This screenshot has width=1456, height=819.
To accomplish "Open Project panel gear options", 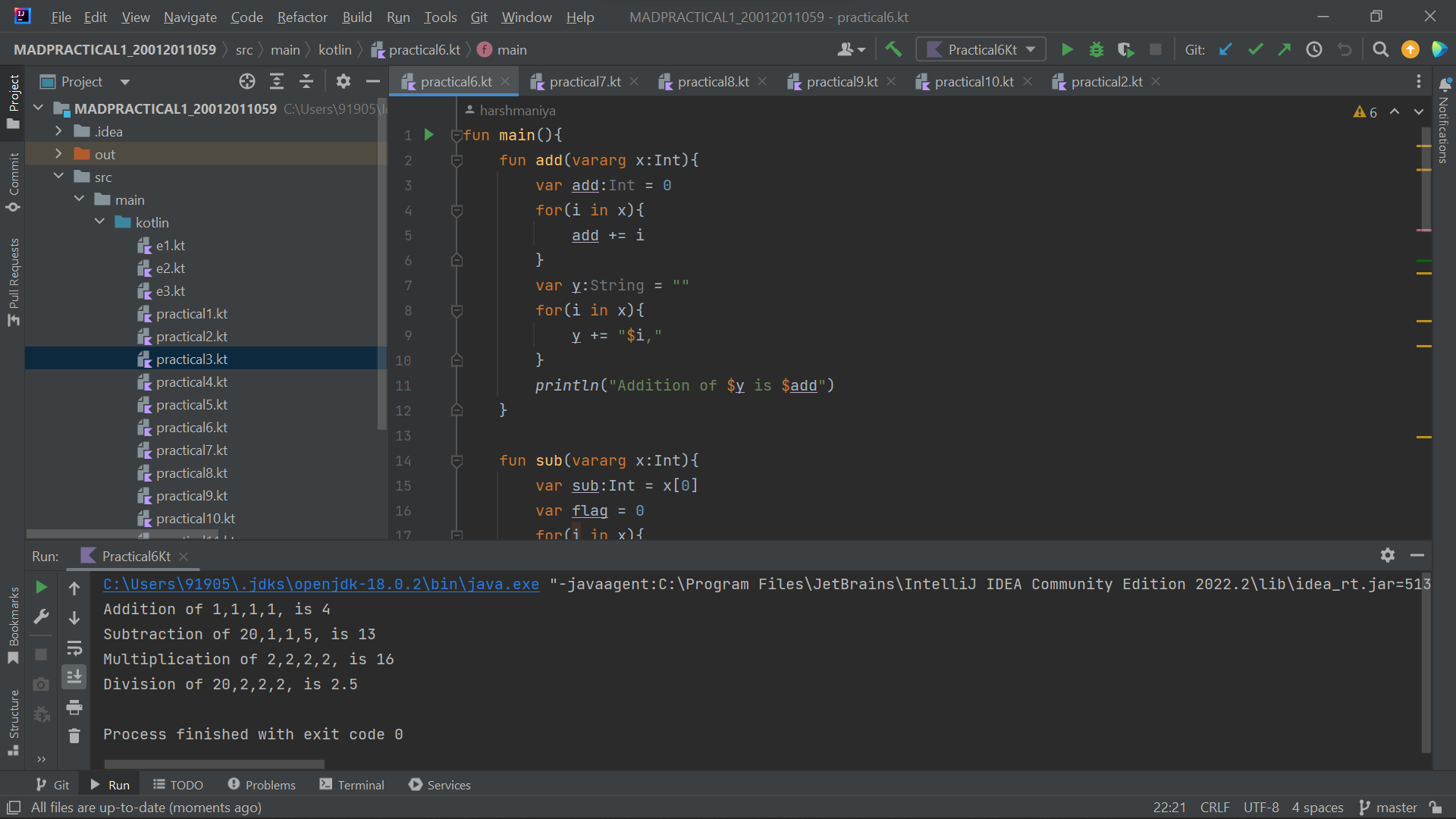I will tap(344, 81).
